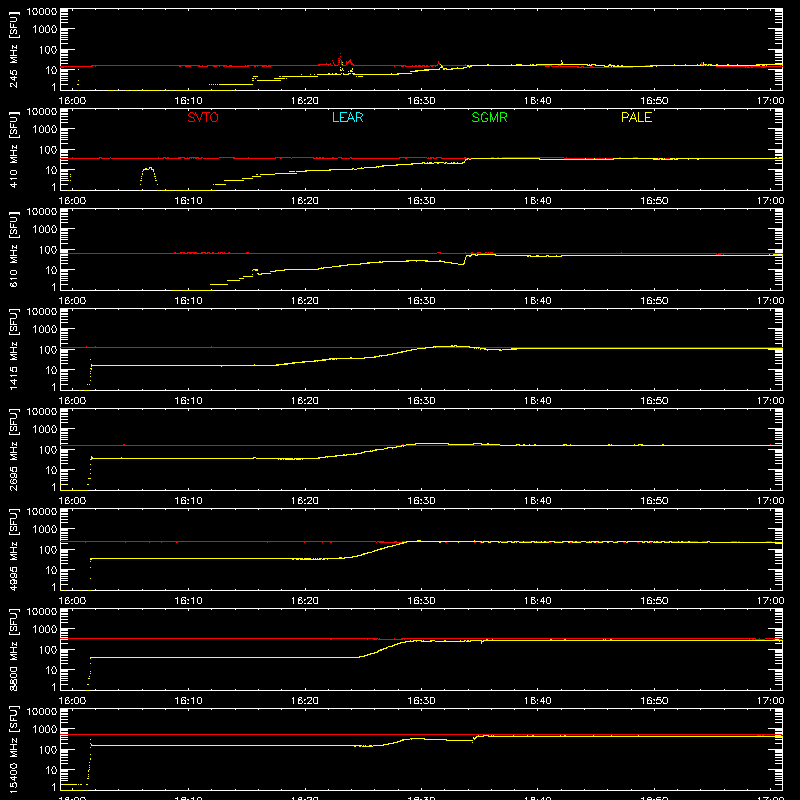Select the 4995 MHz [SFU] axis title
The height and width of the screenshot is (800, 800).
(x=13, y=549)
